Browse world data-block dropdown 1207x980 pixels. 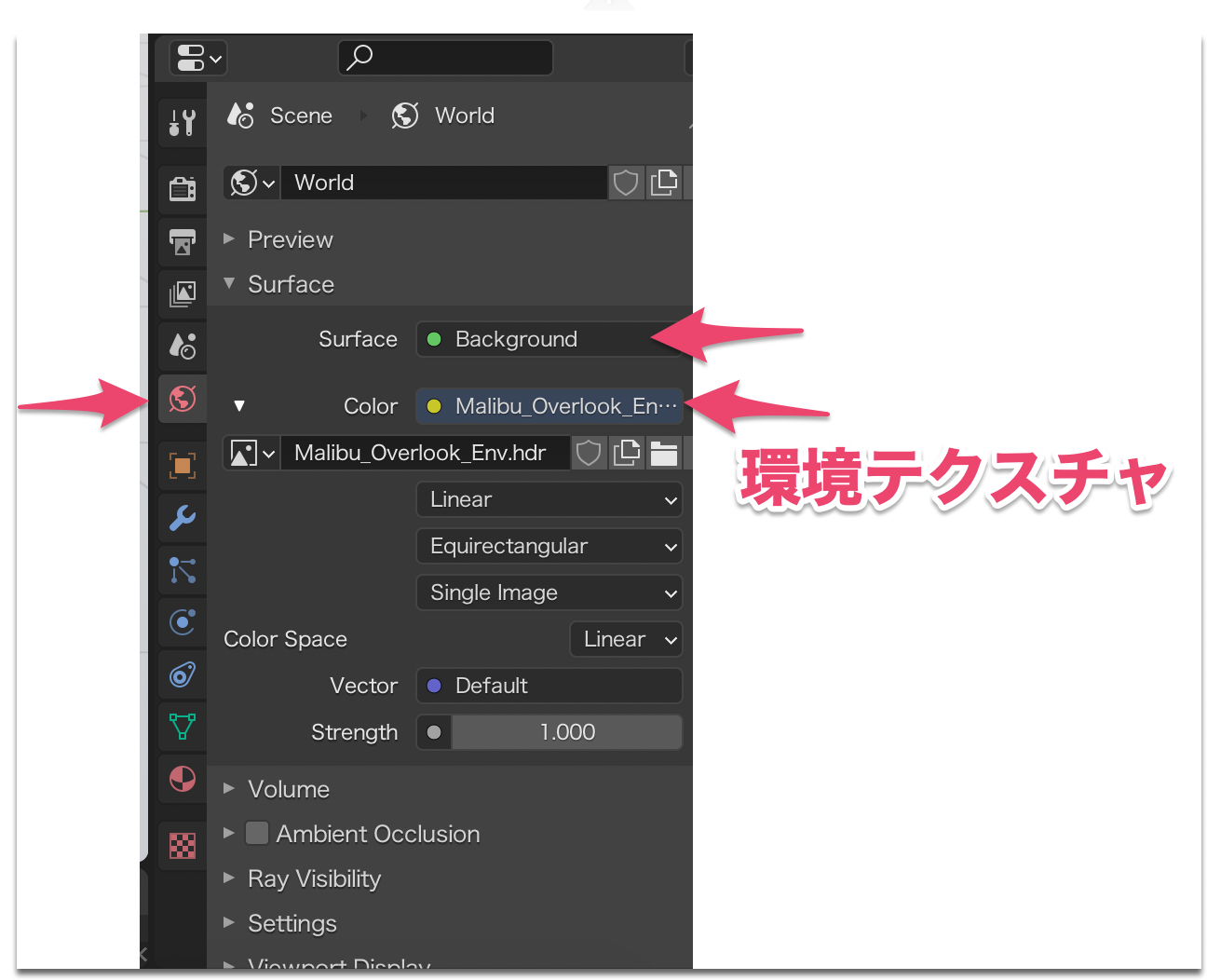pos(252,183)
